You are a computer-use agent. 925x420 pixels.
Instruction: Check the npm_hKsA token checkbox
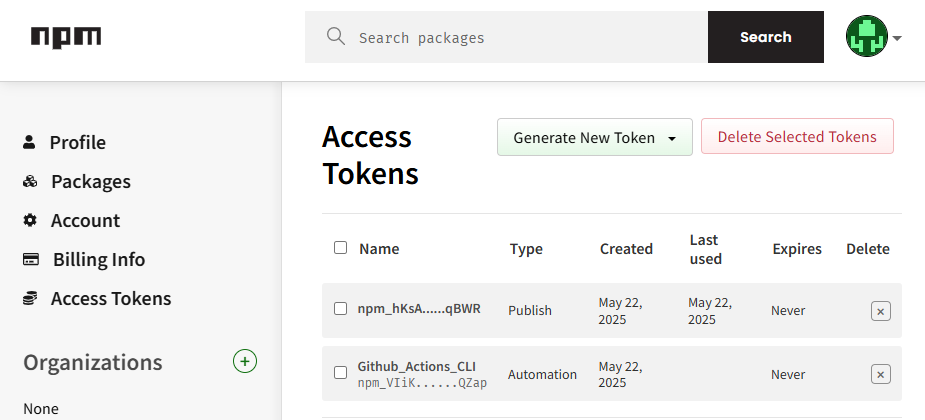[x=341, y=309]
